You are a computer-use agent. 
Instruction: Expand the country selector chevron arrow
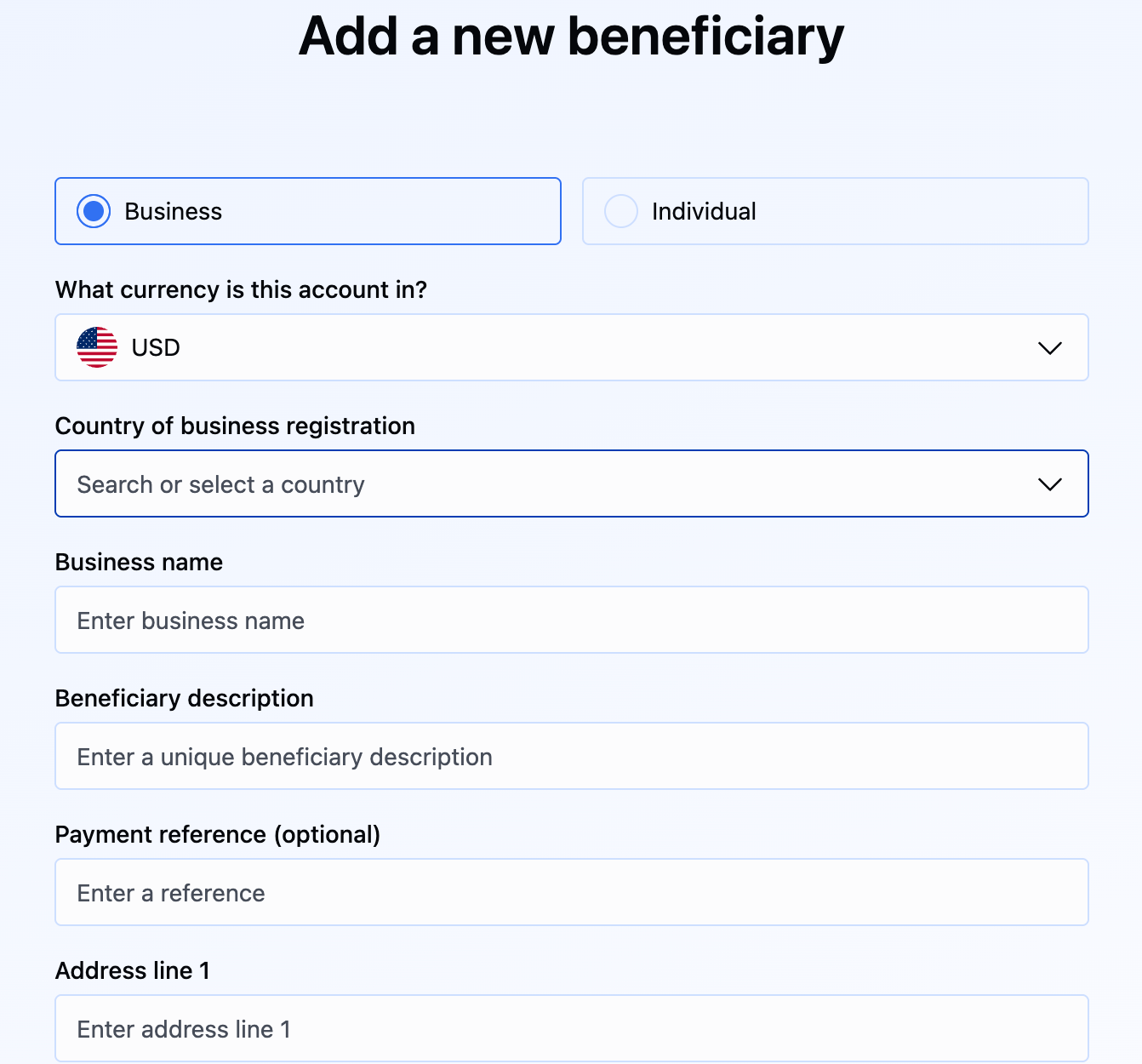[1049, 484]
